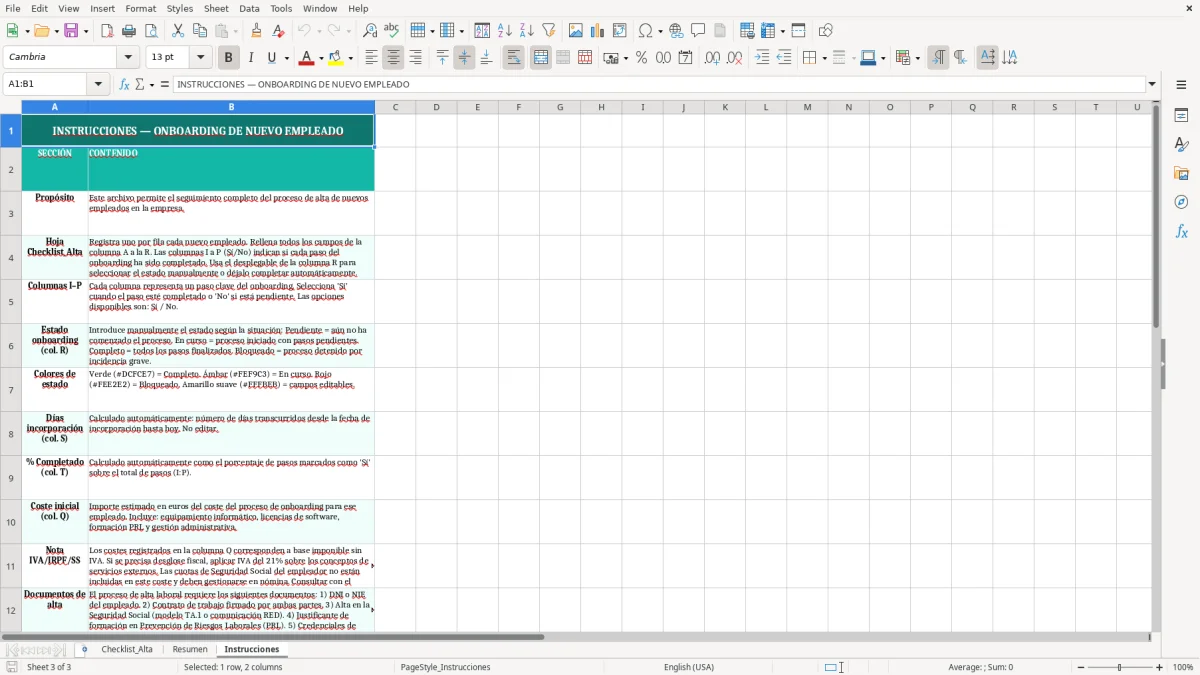Screen dimensions: 1200x675
Task: Activate Clone Formatting paintbrush
Action: click(256, 31)
